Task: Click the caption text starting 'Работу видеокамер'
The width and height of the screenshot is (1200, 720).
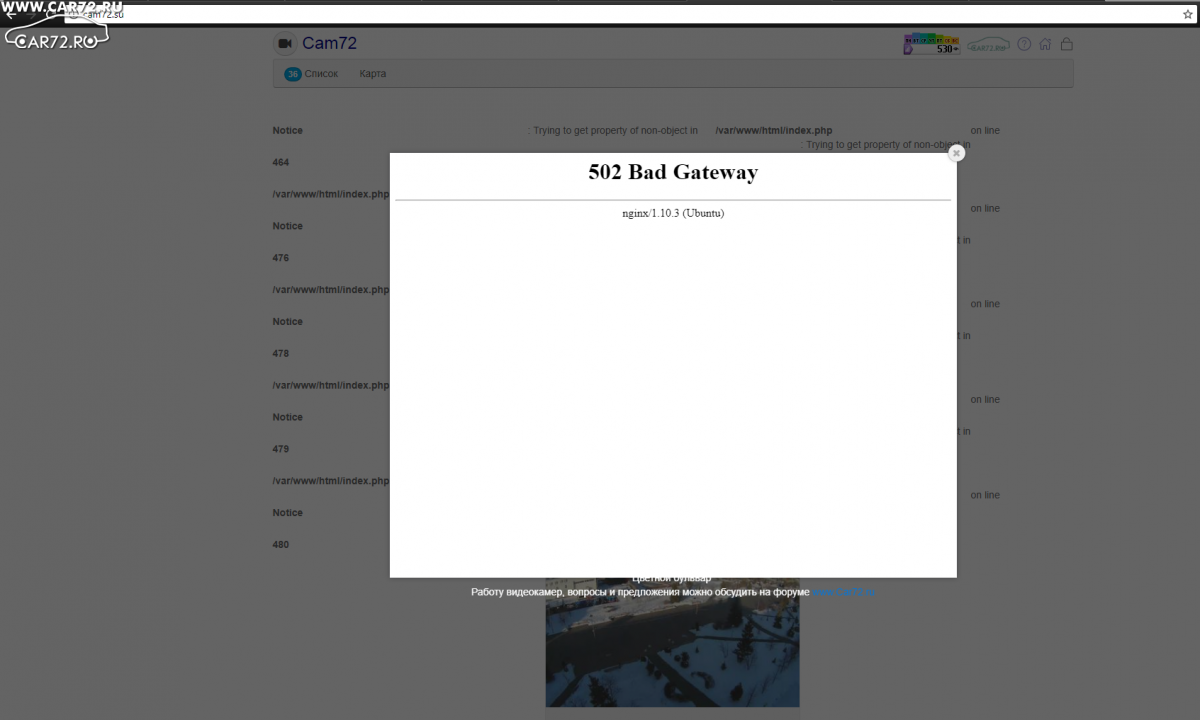Action: (x=640, y=592)
